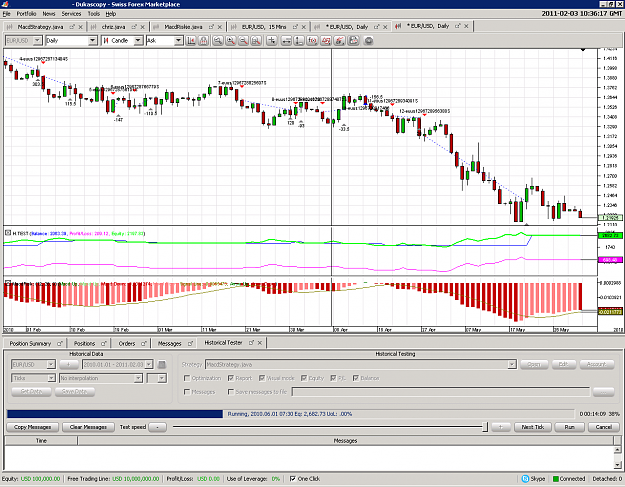625x487 pixels.
Task: Cancel the running historical test
Action: point(603,427)
